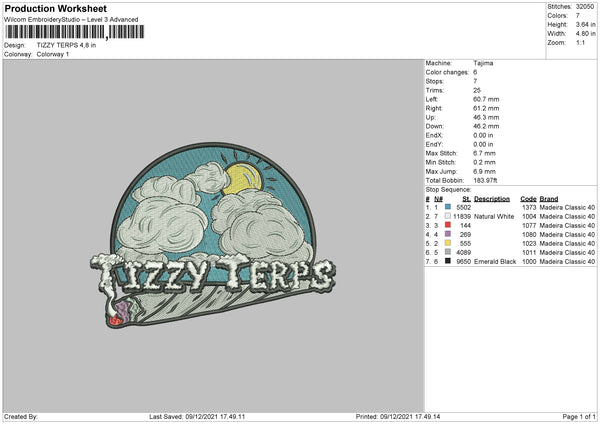
Task: Click the Brand column header
Action: pyautogui.click(x=549, y=199)
